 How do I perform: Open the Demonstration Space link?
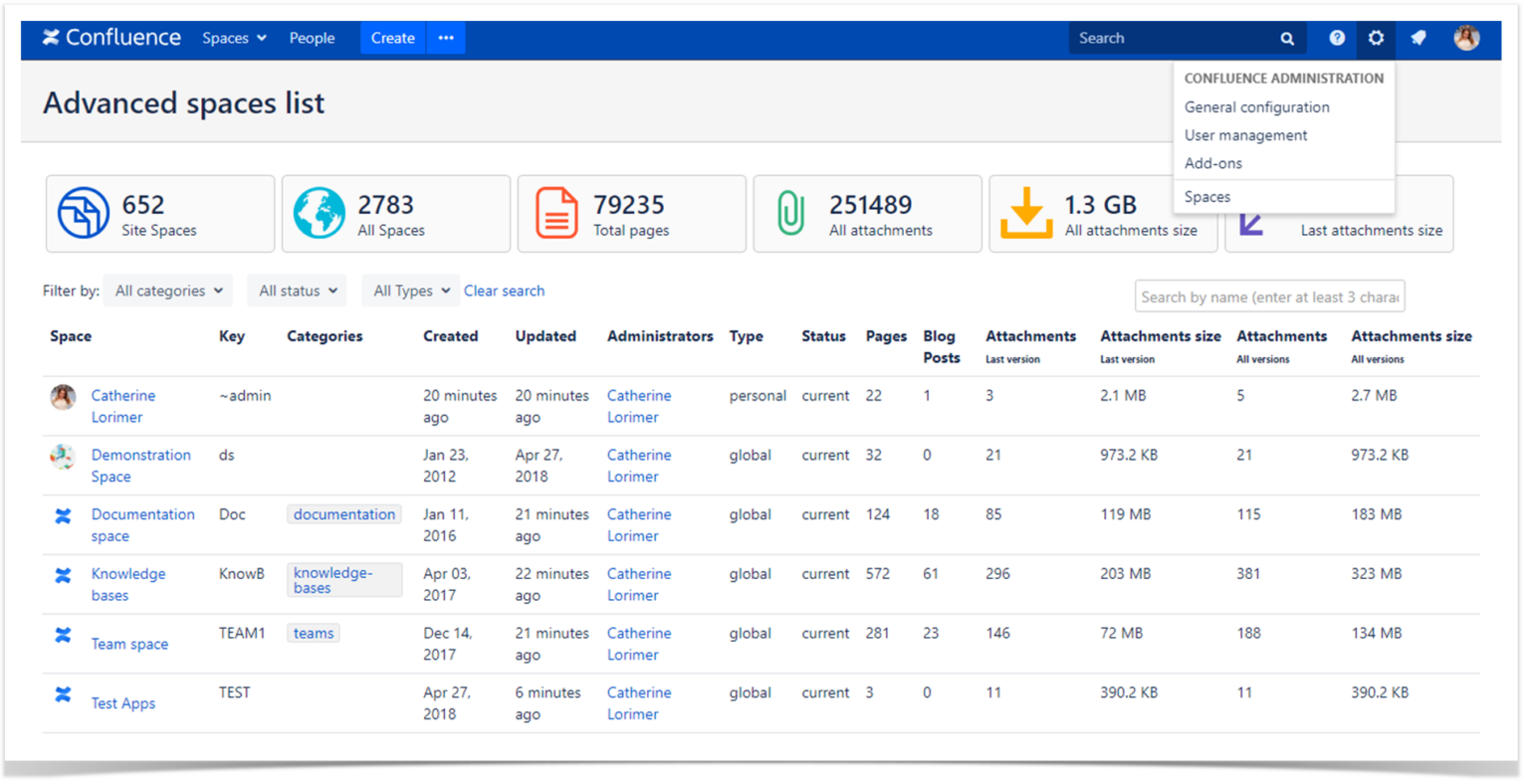tap(140, 466)
